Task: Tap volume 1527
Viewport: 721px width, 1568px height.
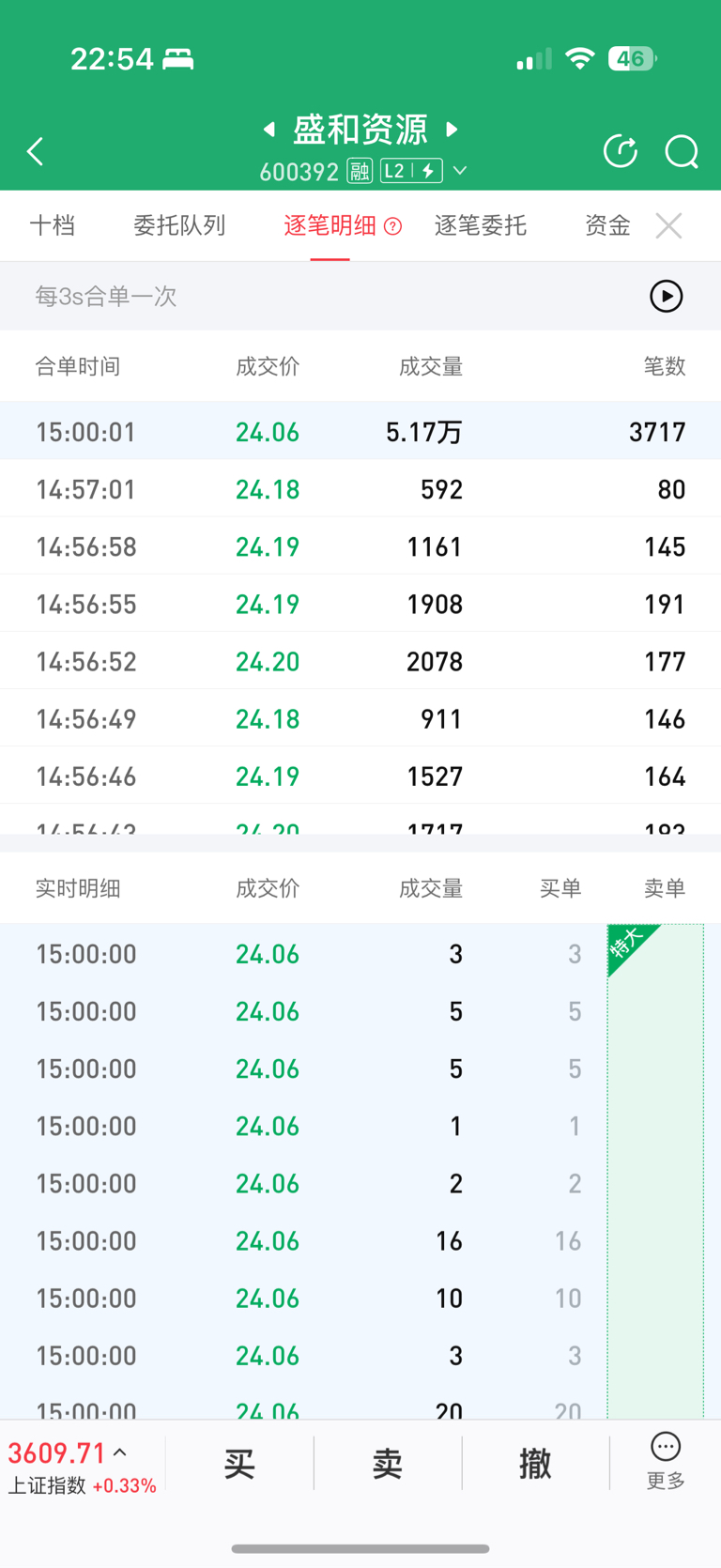Action: 435,776
